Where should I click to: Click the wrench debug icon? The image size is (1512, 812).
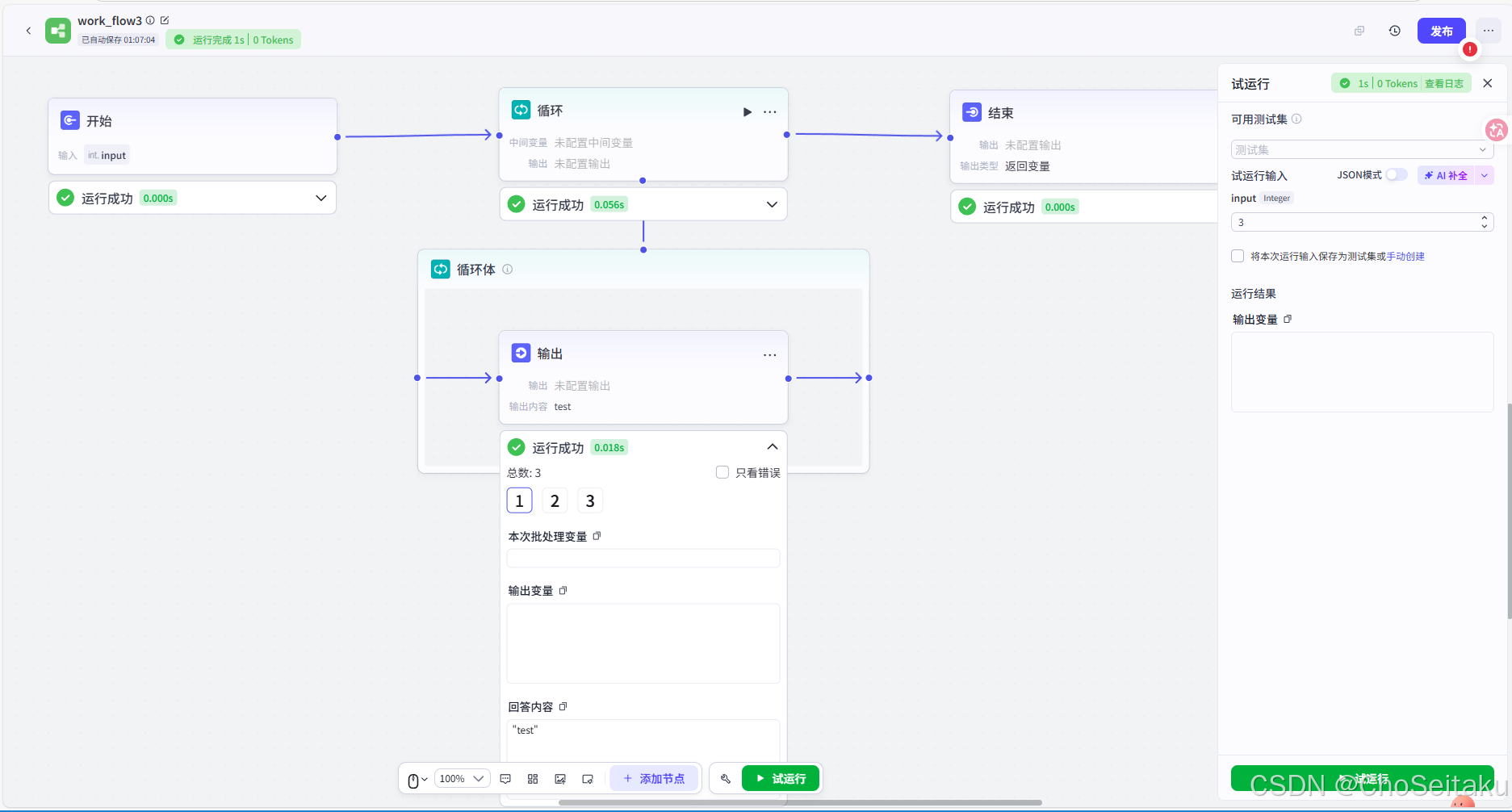[x=726, y=779]
